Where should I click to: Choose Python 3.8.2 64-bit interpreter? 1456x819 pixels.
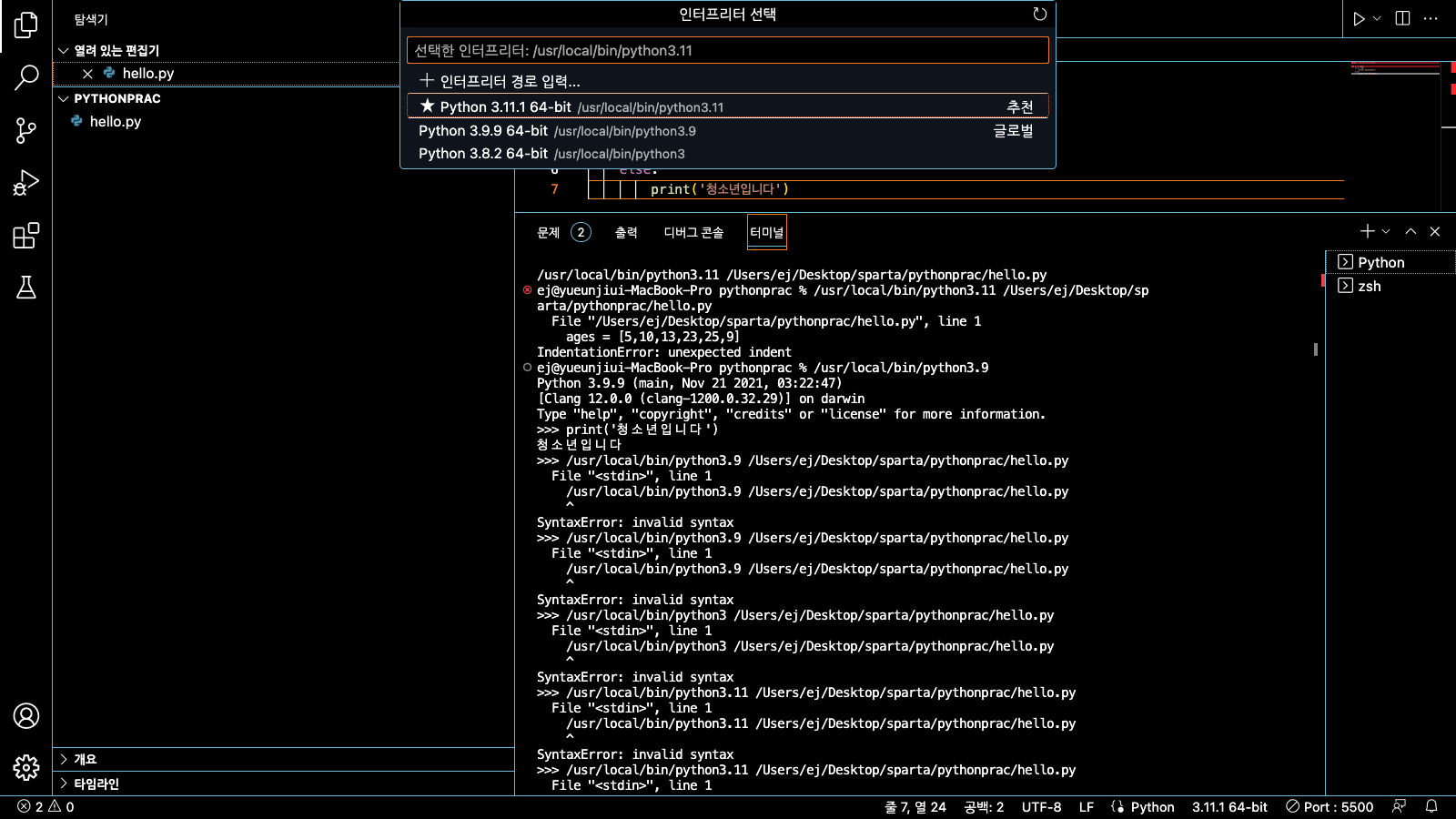[728, 154]
